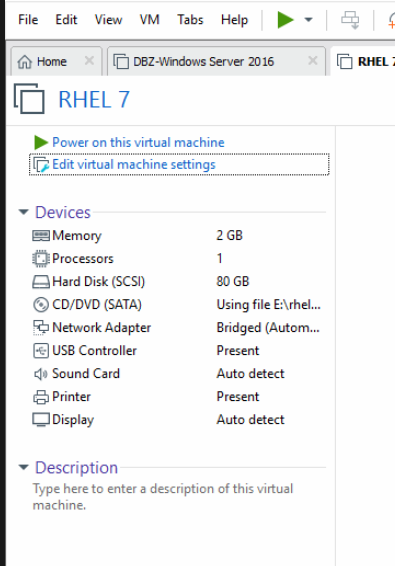The height and width of the screenshot is (566, 395).
Task: Click the Description section heading
Action: 77,468
